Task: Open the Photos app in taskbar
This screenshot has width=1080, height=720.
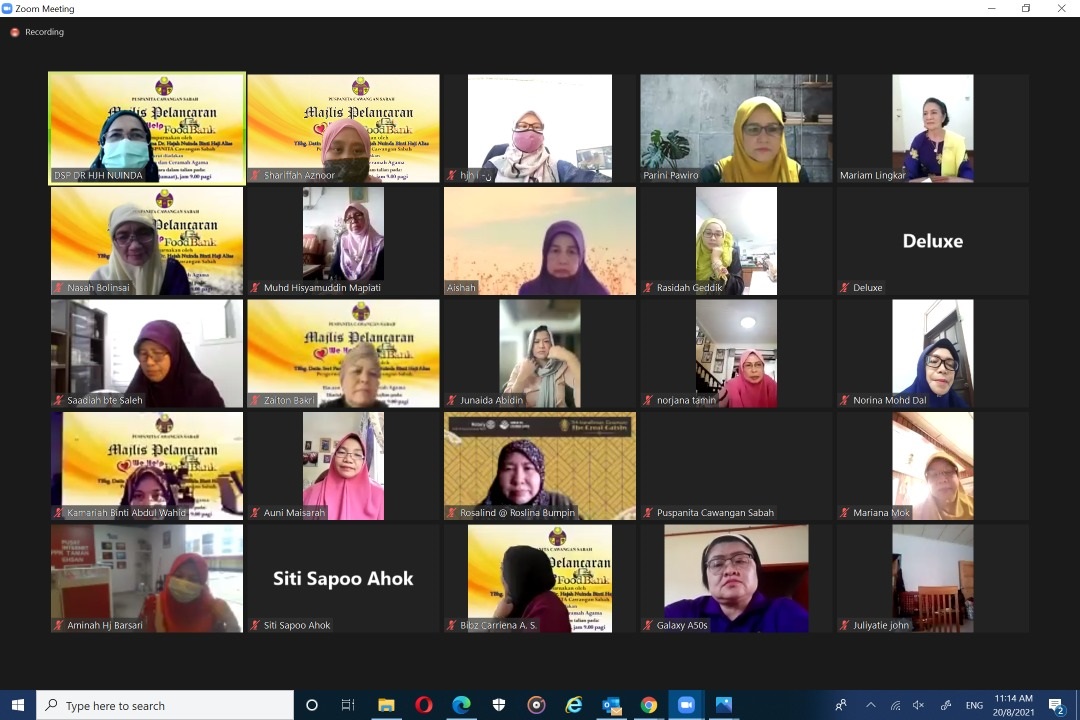Action: (724, 705)
